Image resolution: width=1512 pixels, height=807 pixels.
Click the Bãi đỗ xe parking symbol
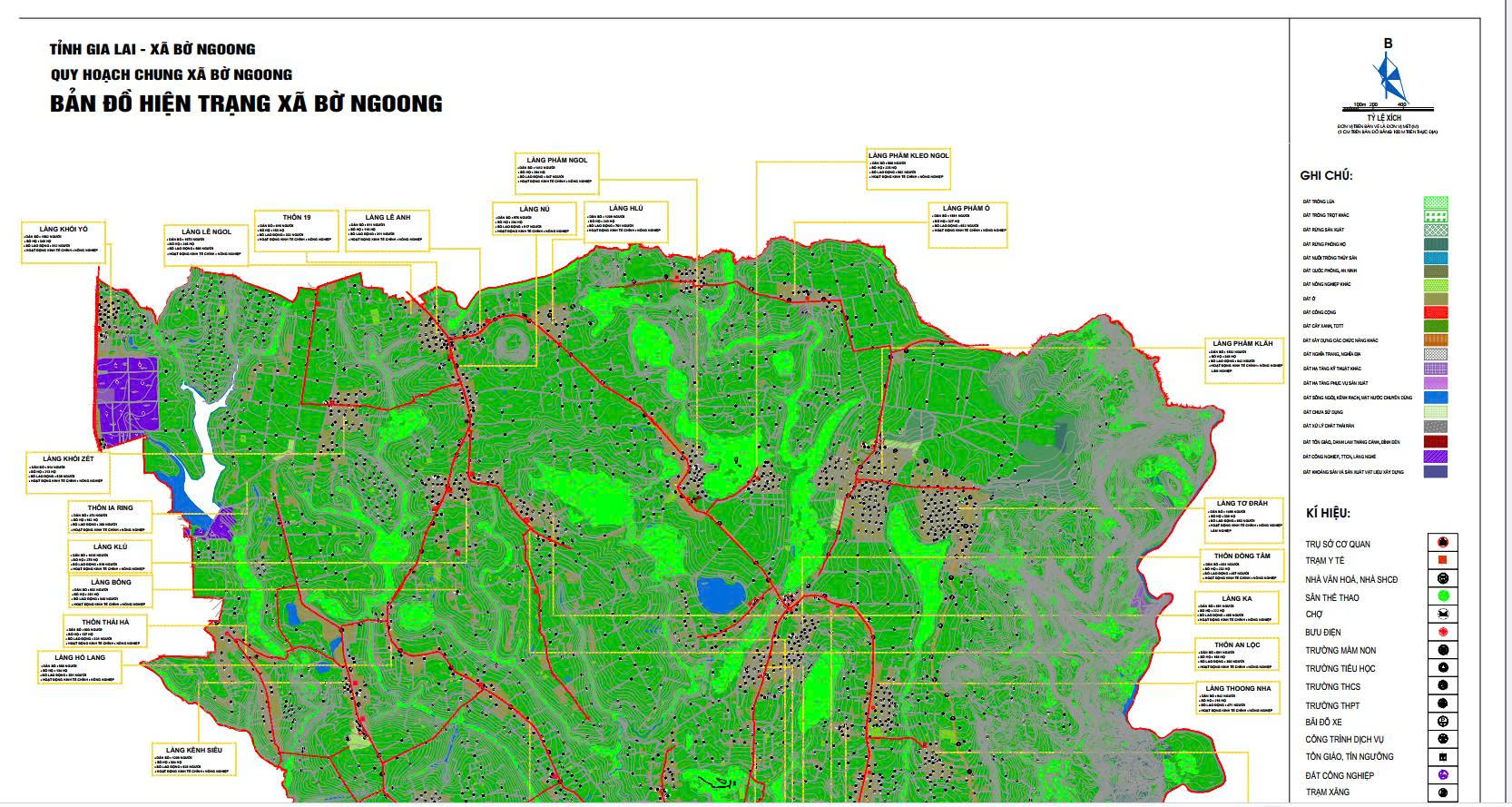click(x=1442, y=722)
